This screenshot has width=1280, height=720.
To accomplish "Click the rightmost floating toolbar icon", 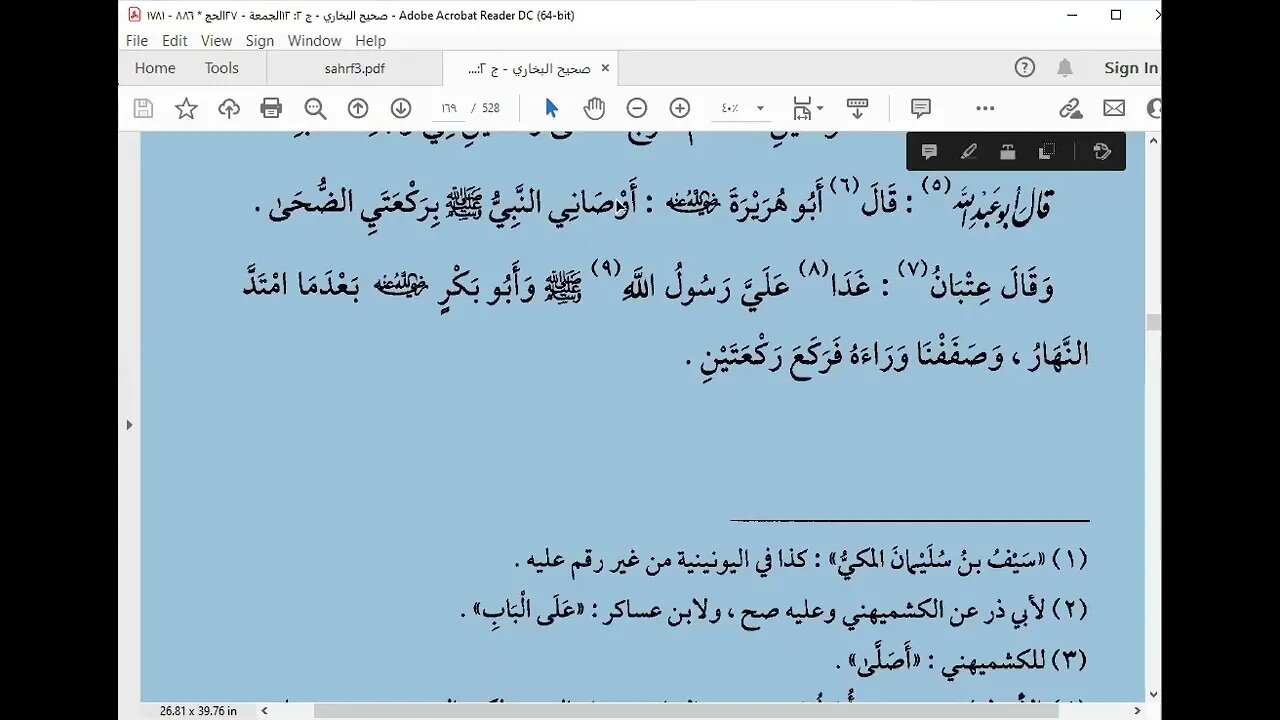I will coord(1103,152).
